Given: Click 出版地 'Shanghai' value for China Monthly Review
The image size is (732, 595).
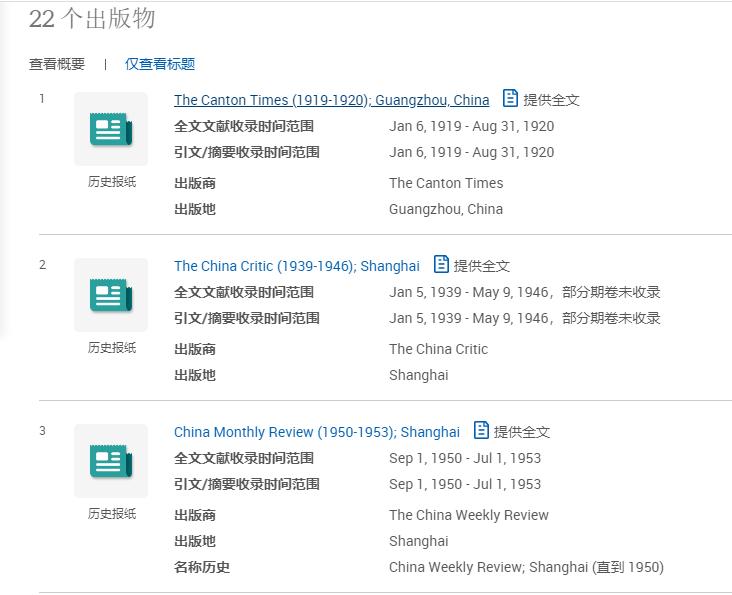Looking at the screenshot, I should point(419,541).
